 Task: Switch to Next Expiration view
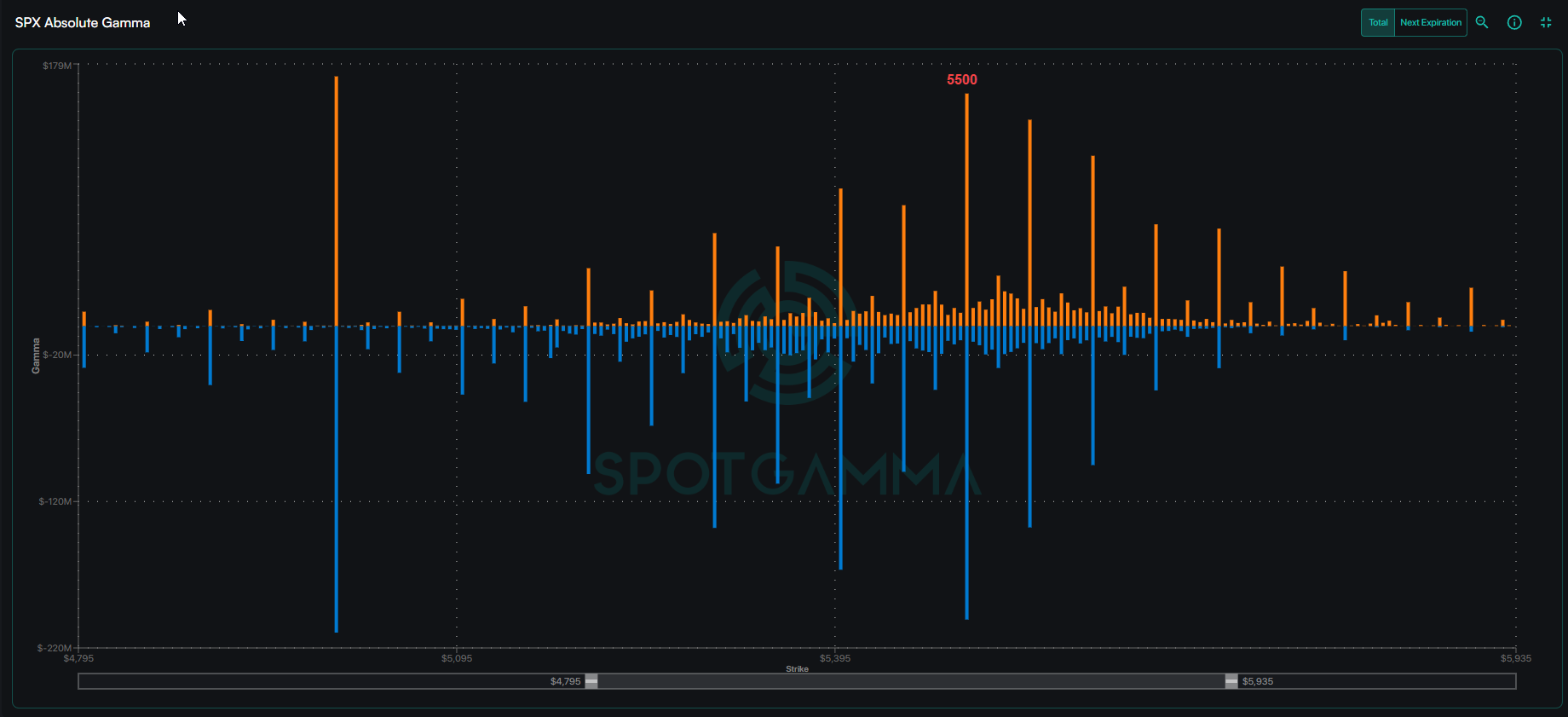[x=1431, y=23]
